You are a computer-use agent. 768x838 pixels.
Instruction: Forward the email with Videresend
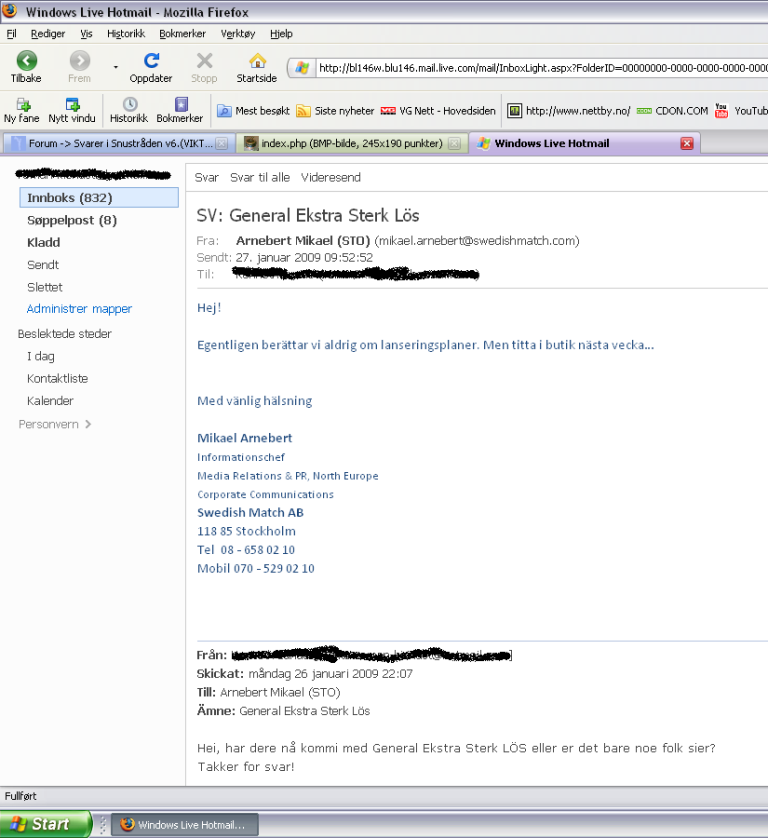click(x=330, y=177)
